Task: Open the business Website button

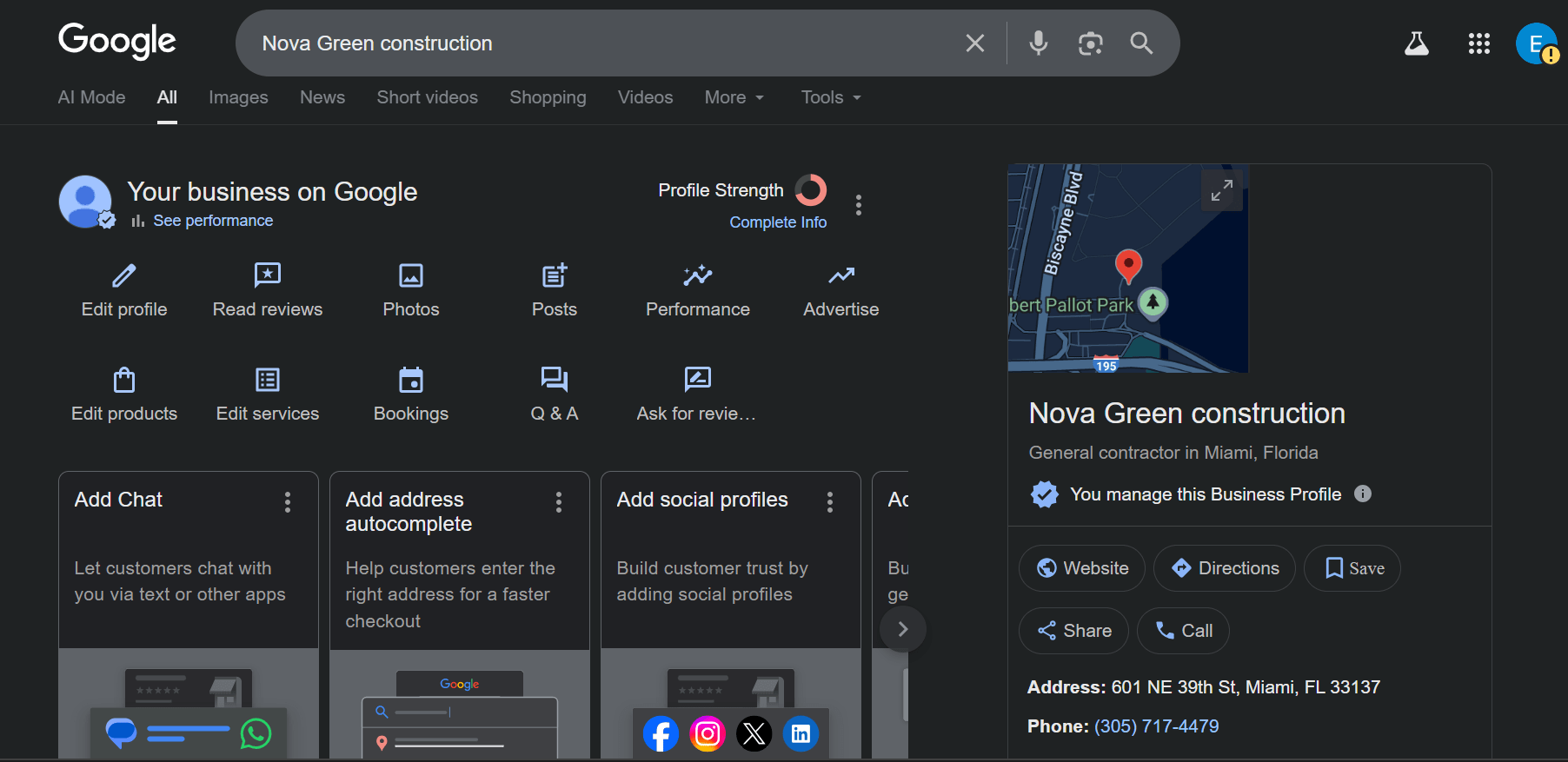Action: 1082,568
